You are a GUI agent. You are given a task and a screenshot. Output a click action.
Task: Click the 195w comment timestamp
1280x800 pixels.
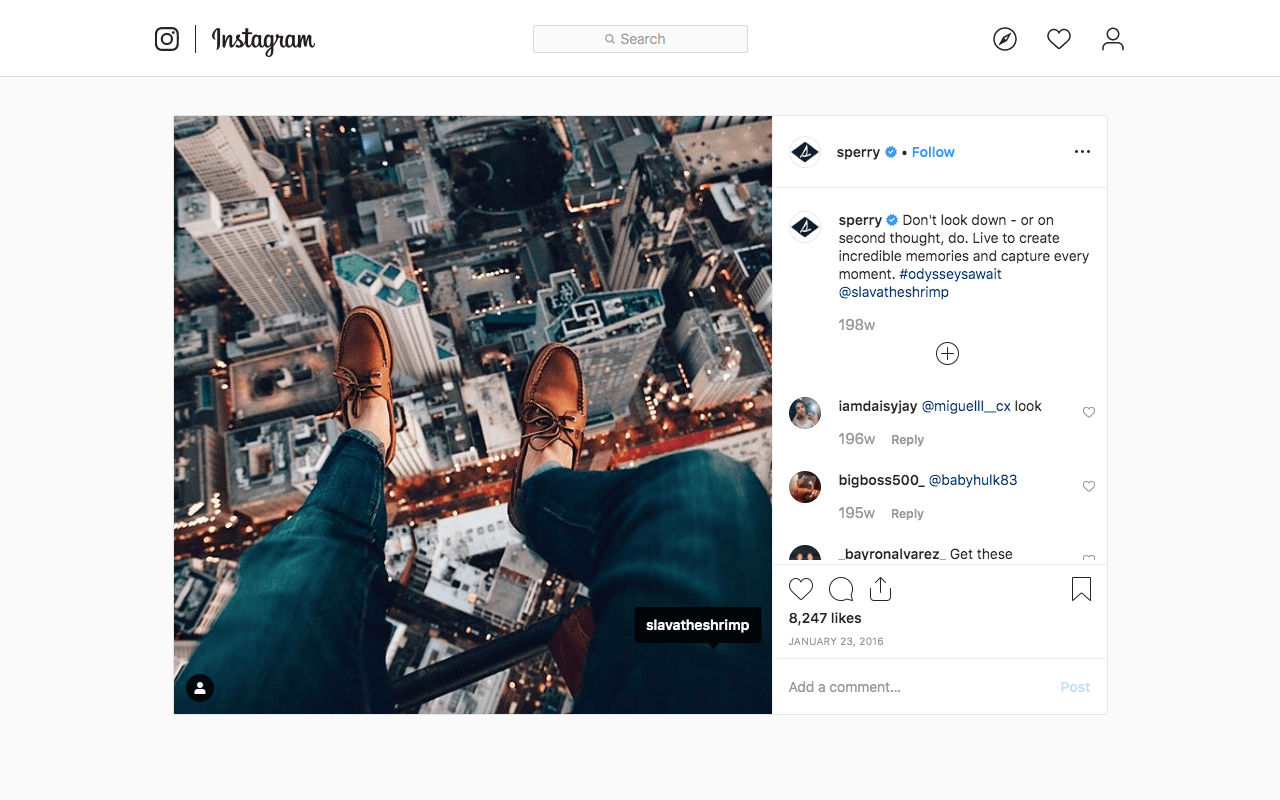click(857, 513)
